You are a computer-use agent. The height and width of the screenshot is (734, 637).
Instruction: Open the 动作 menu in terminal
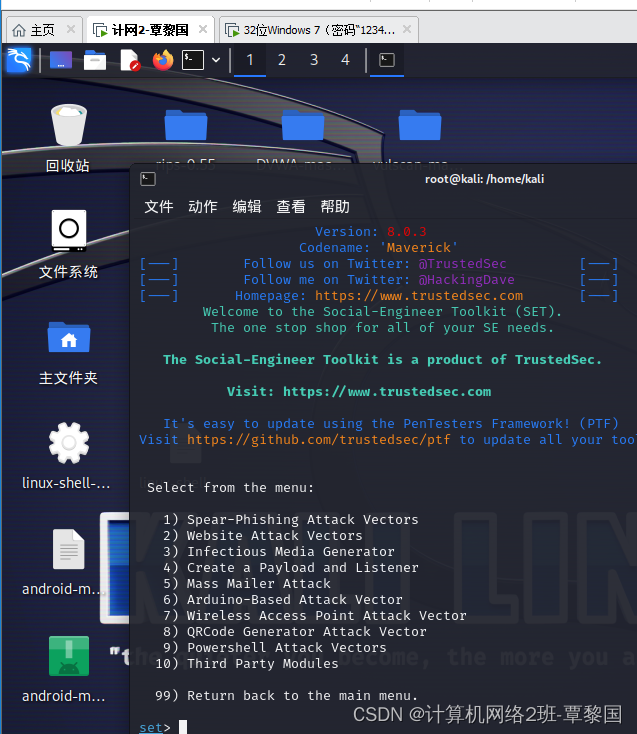(203, 206)
